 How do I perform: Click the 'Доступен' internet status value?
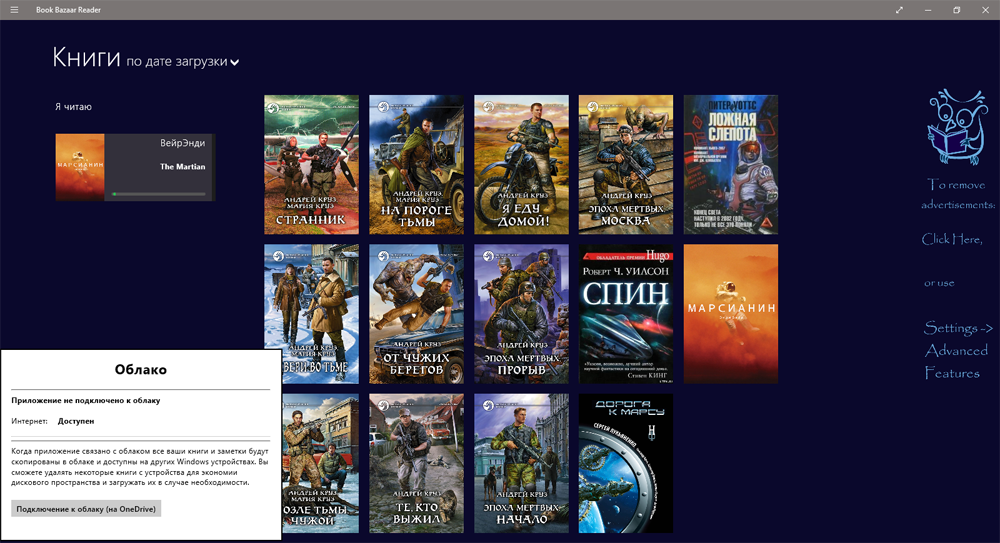[76, 421]
